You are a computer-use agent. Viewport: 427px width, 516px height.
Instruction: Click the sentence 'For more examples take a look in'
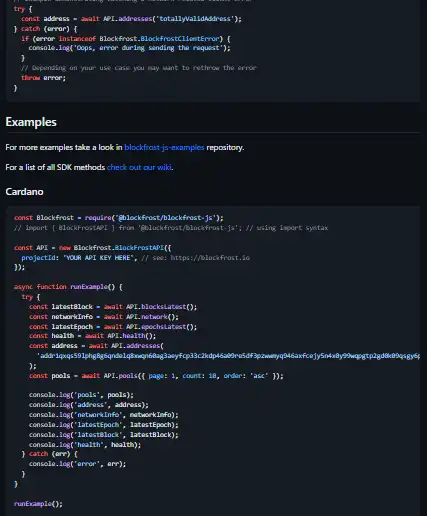(x=64, y=147)
